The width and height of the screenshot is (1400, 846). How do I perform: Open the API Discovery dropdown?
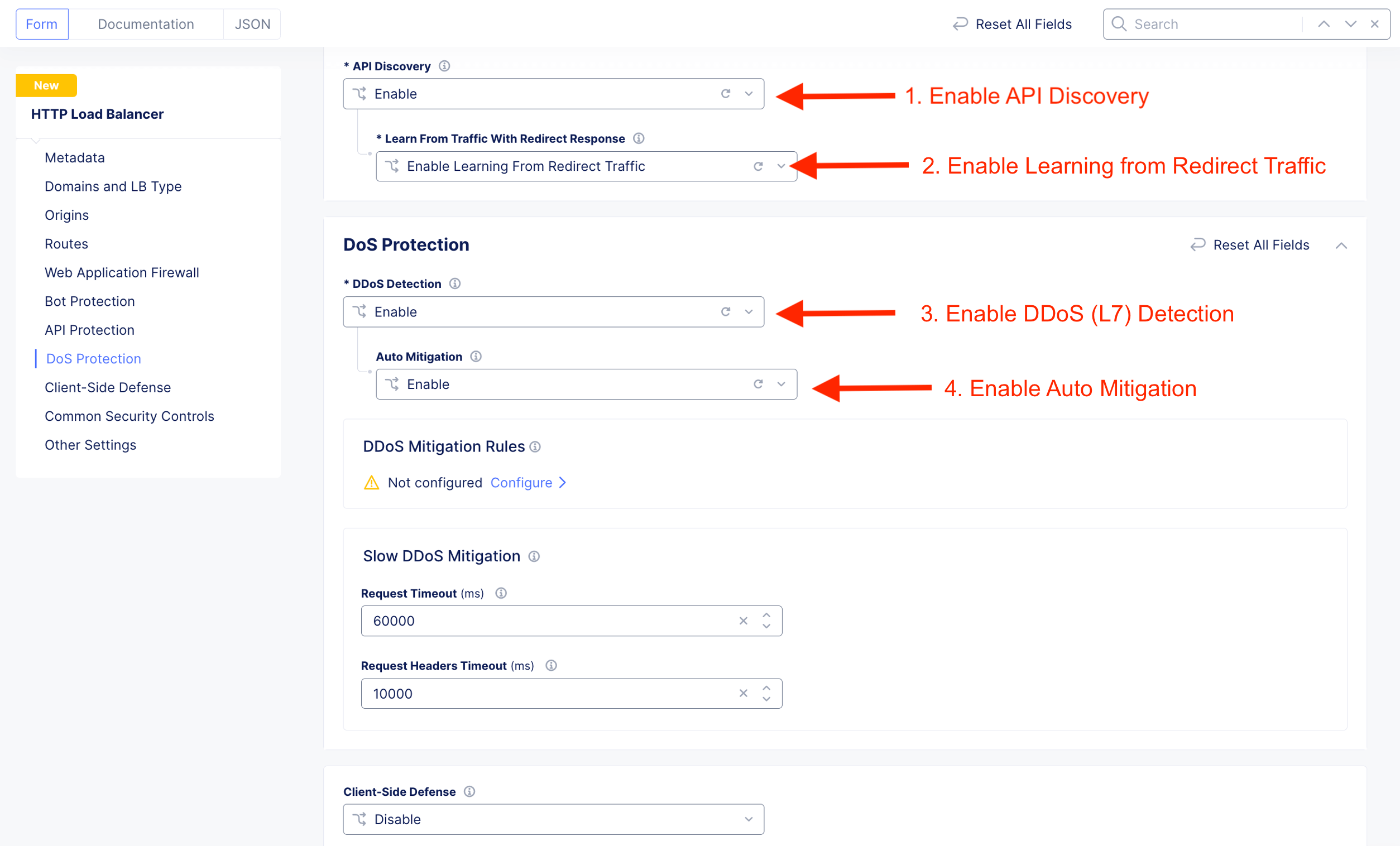pyautogui.click(x=749, y=94)
